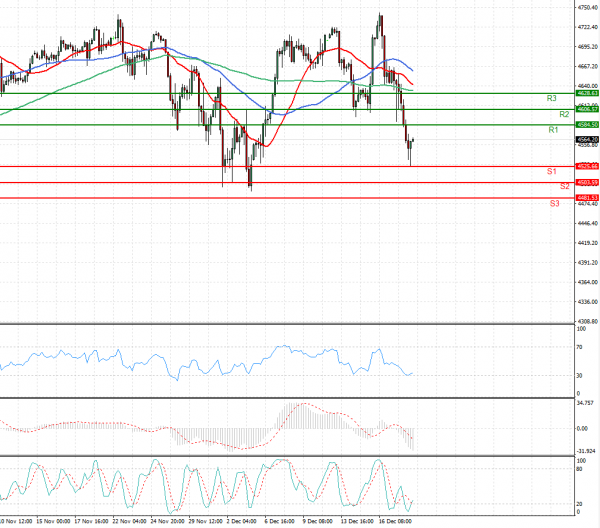This screenshot has width=600, height=528.
Task: Click the 9 Dec 08:00 date label
Action: [318, 521]
